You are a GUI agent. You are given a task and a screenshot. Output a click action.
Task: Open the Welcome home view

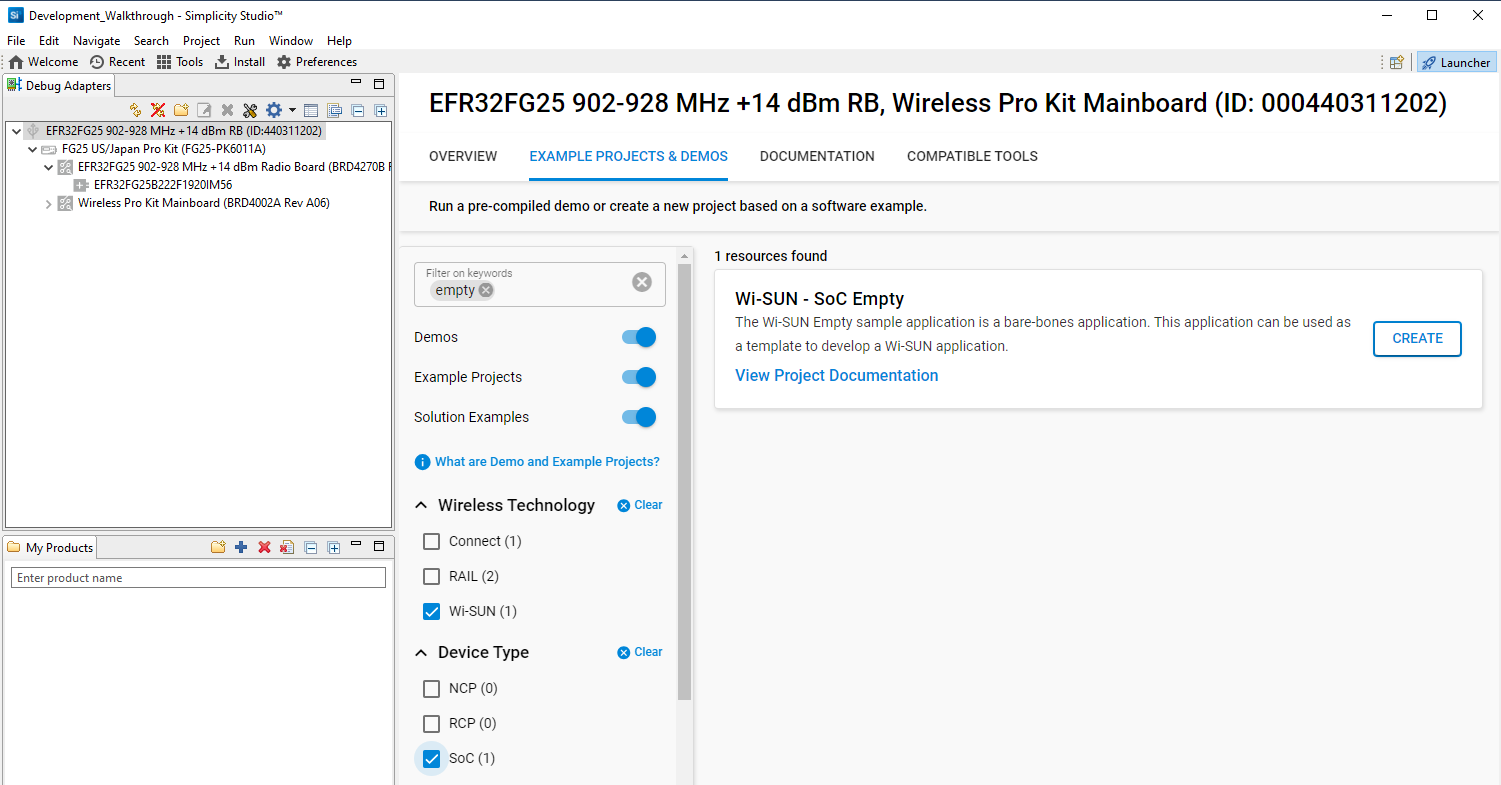point(43,62)
